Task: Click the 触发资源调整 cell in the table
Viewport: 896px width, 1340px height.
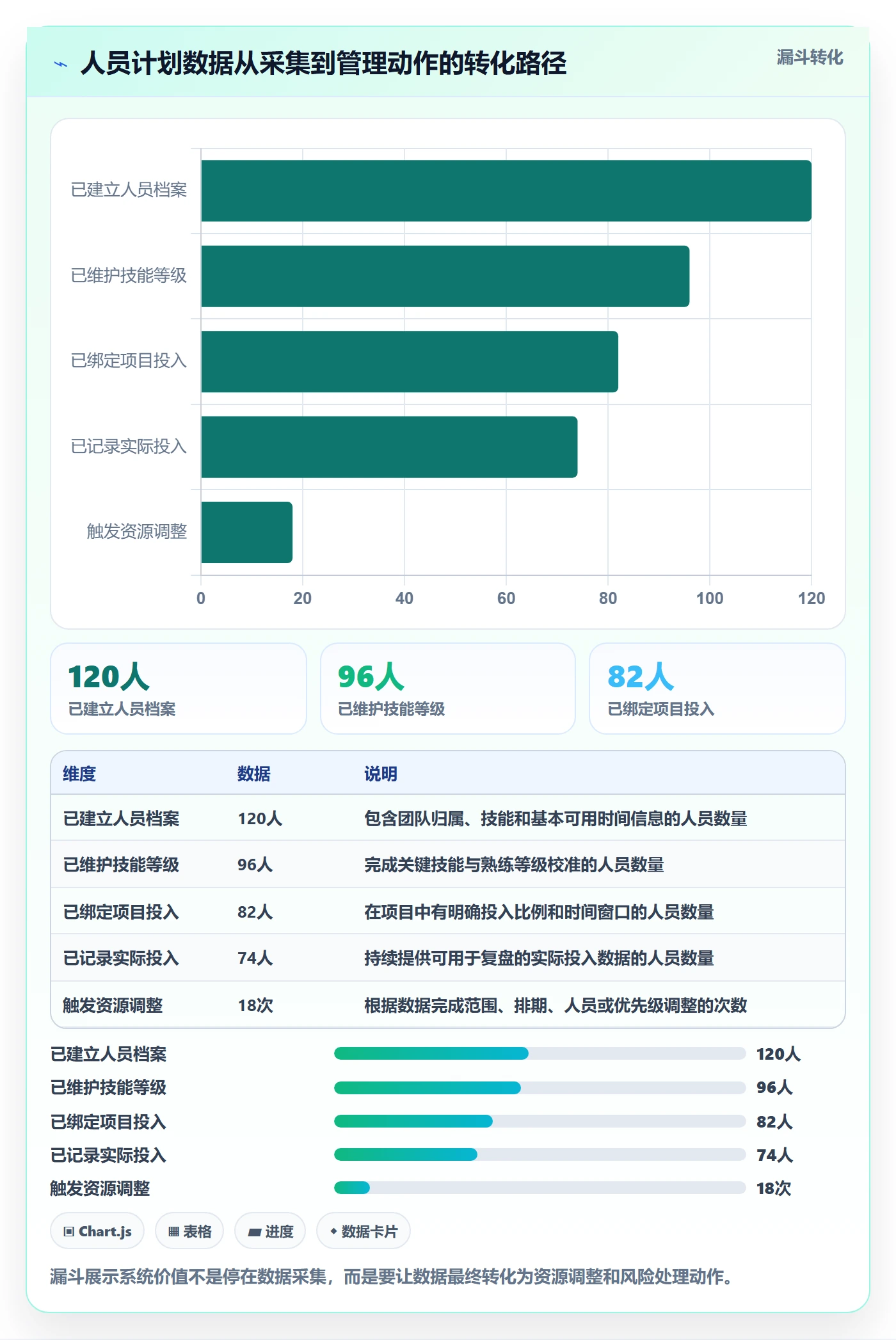Action: pyautogui.click(x=113, y=1005)
